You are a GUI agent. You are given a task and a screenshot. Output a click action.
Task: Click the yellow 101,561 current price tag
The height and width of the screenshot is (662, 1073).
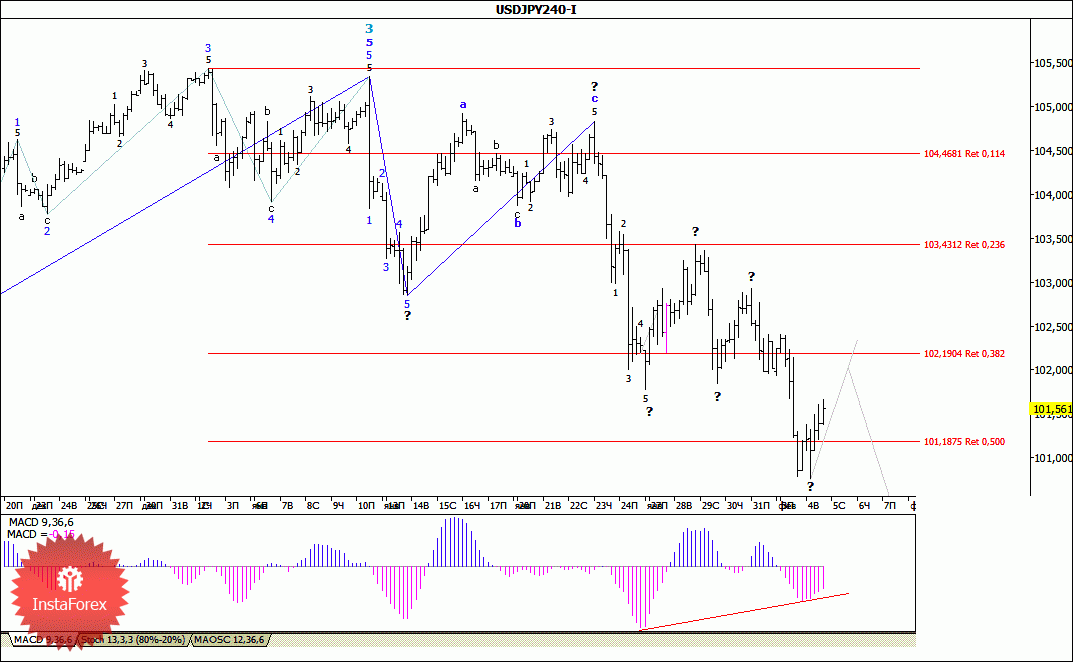point(1051,409)
